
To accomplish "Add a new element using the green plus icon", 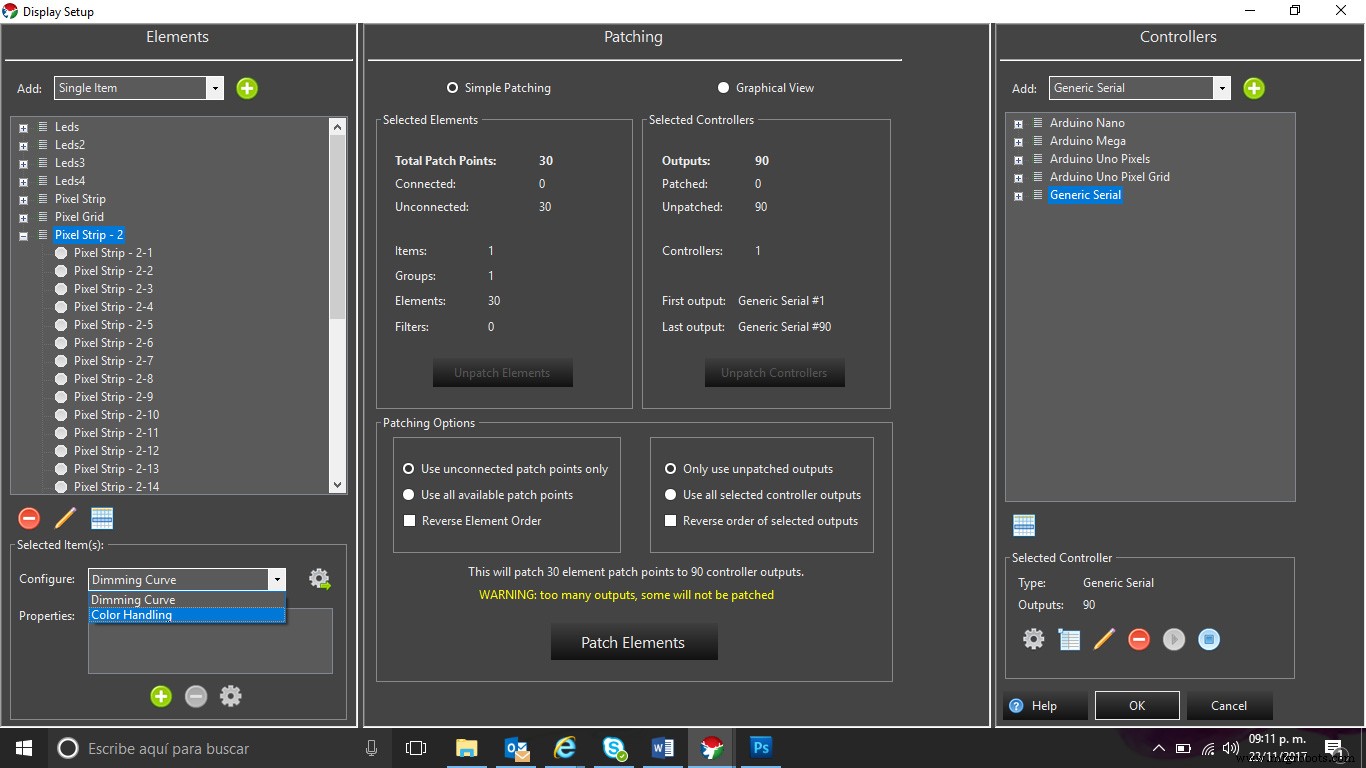I will pos(247,88).
